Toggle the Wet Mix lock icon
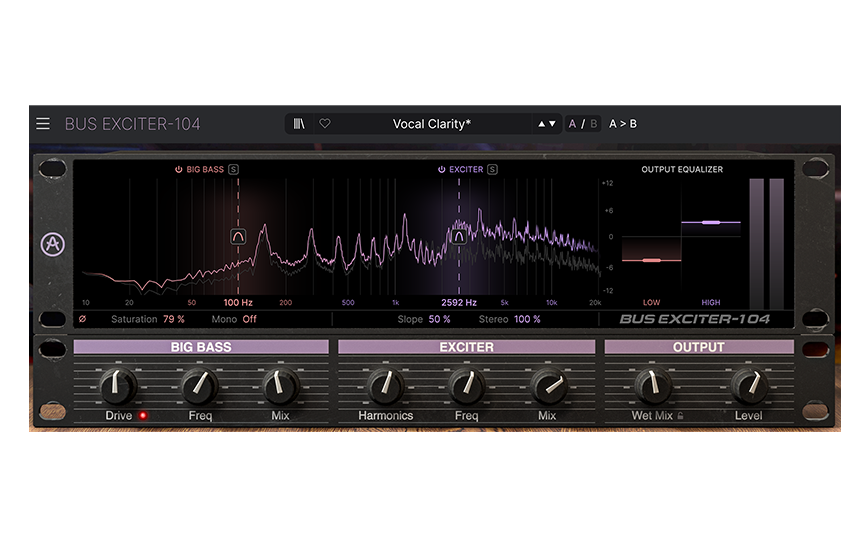The height and width of the screenshot is (558, 867). point(680,416)
